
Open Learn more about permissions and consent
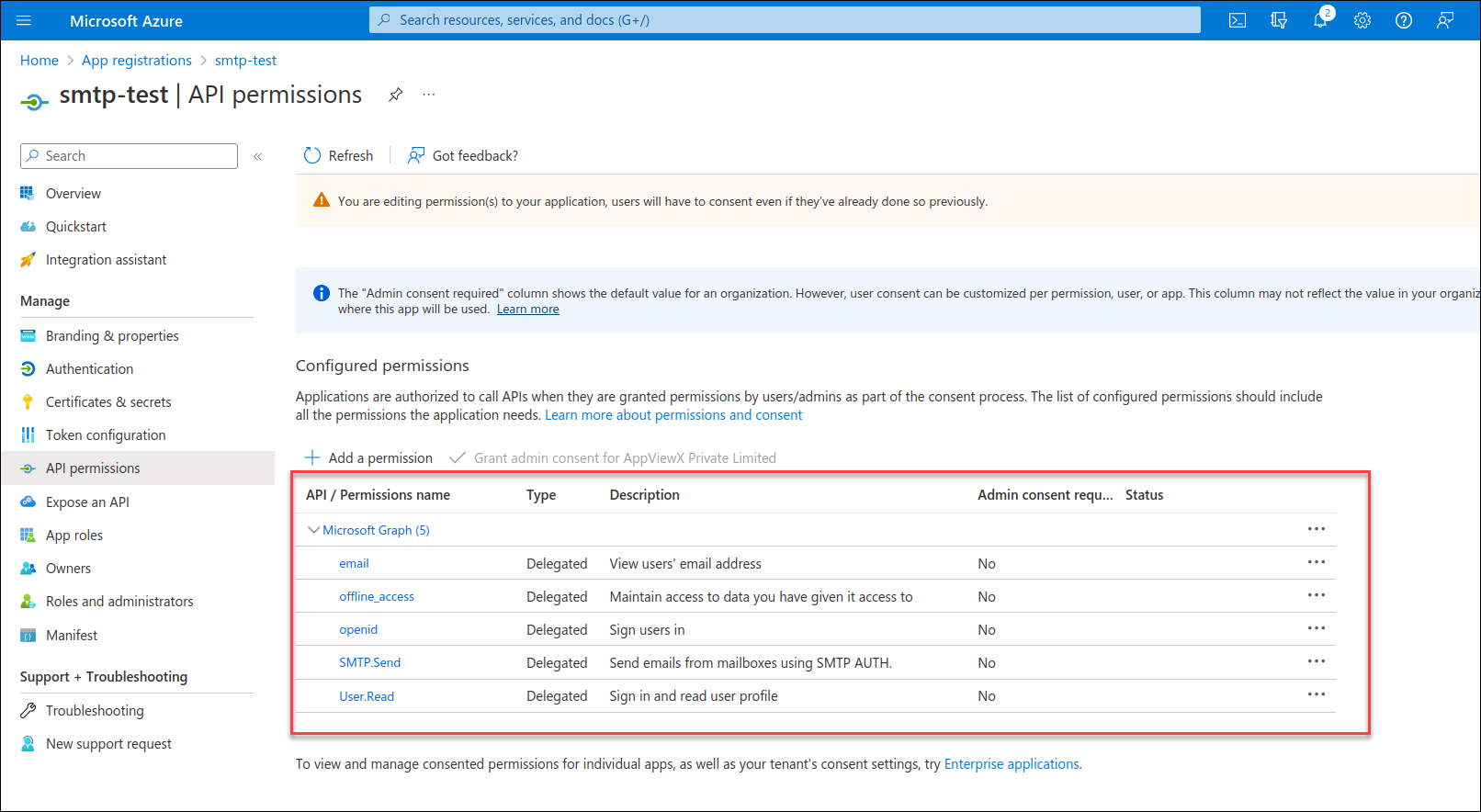[x=673, y=415]
